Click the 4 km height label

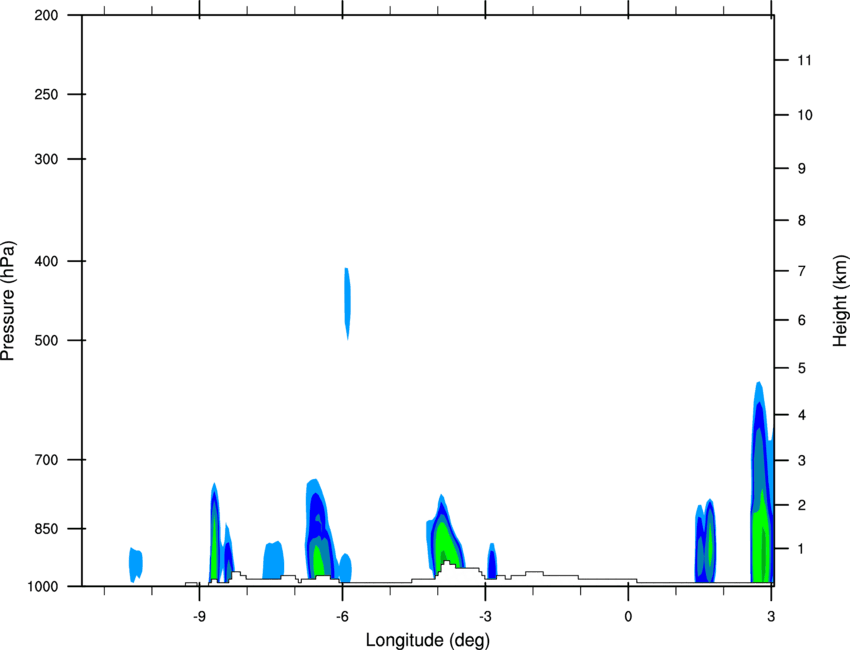(x=802, y=415)
